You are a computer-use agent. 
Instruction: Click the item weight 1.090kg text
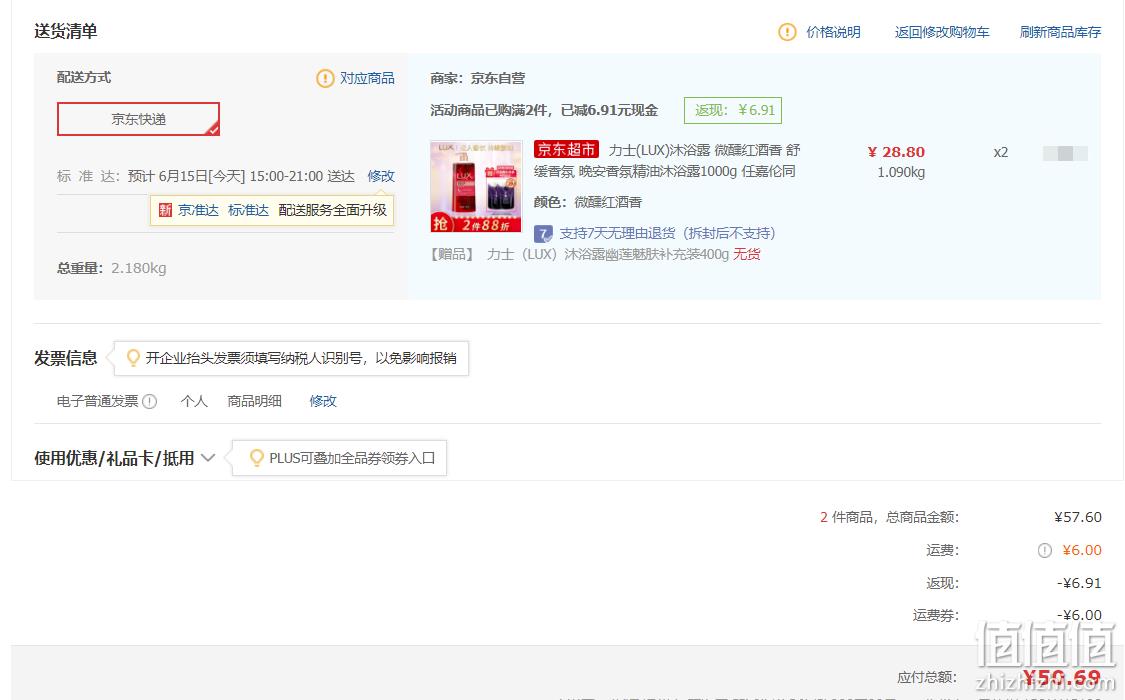click(x=901, y=173)
